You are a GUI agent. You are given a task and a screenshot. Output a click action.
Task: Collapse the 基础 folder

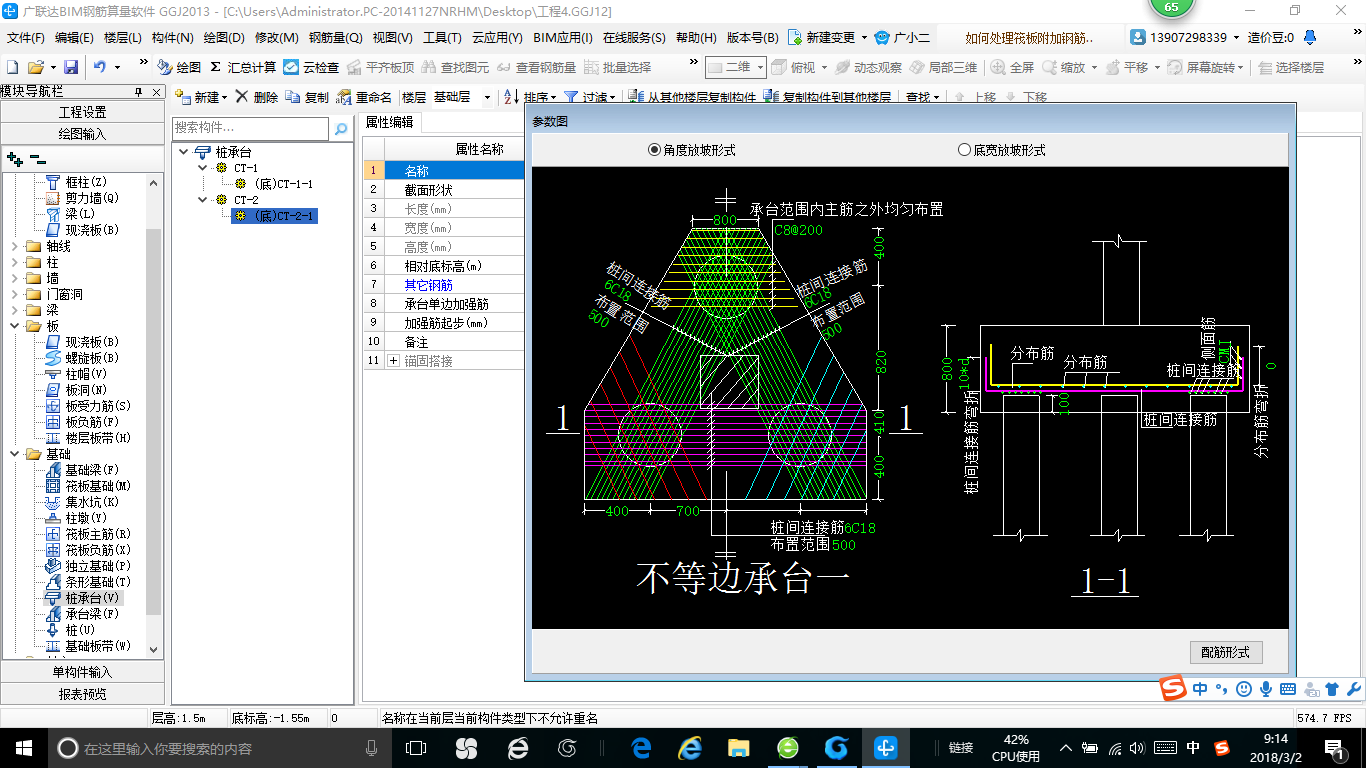pos(13,454)
